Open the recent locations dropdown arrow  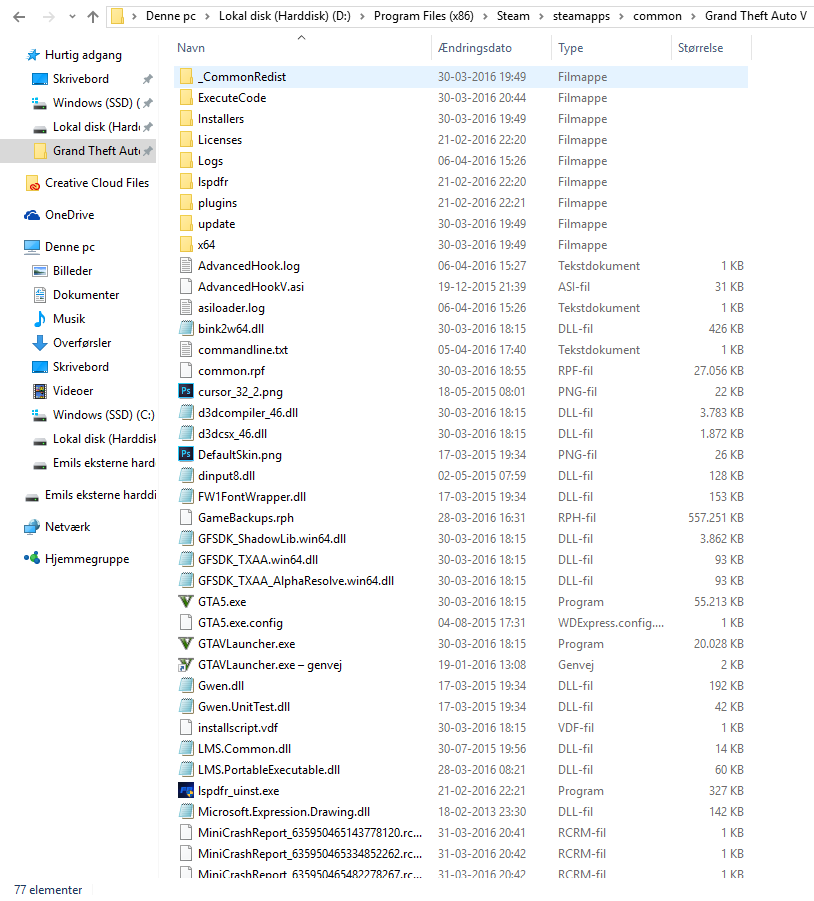72,17
